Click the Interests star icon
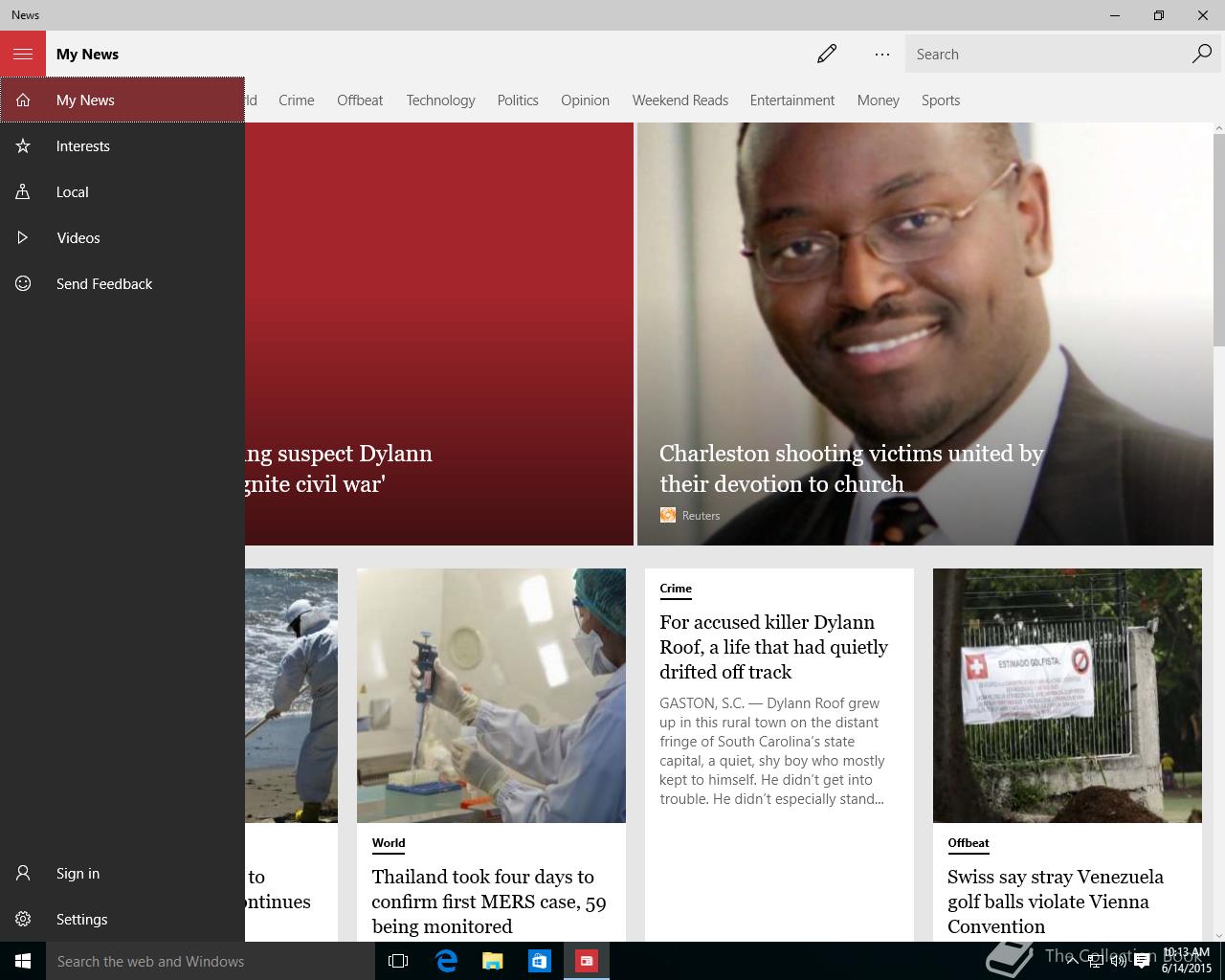Viewport: 1225px width, 980px height. pyautogui.click(x=23, y=145)
